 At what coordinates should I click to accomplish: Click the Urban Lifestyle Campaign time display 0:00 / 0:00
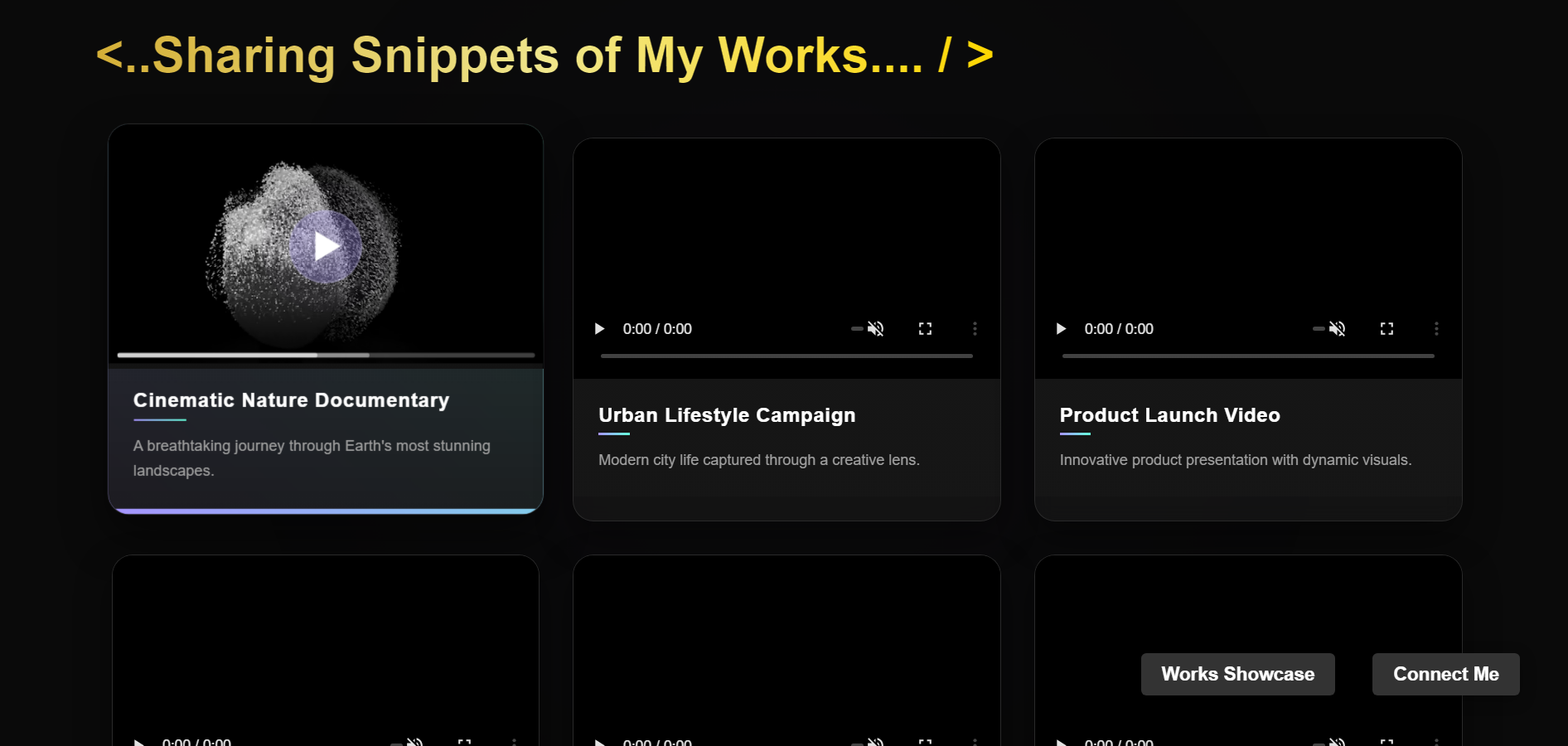657,329
